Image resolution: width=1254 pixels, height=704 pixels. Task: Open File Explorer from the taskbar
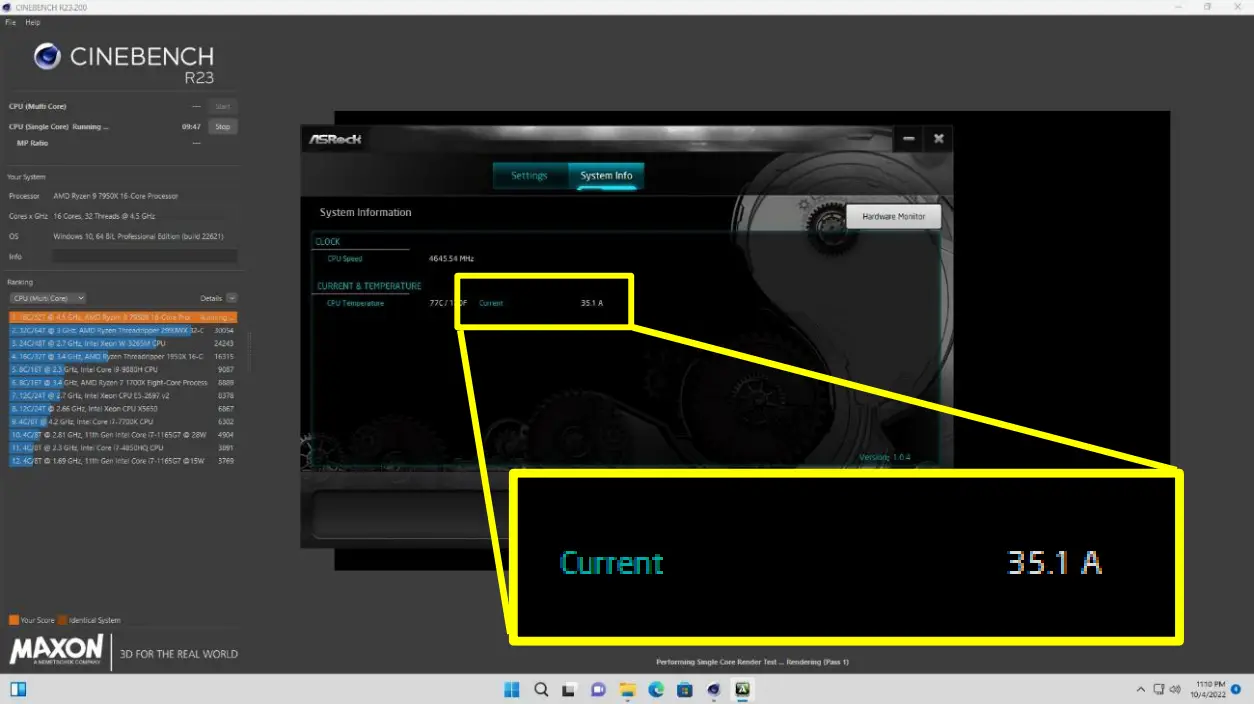point(627,690)
